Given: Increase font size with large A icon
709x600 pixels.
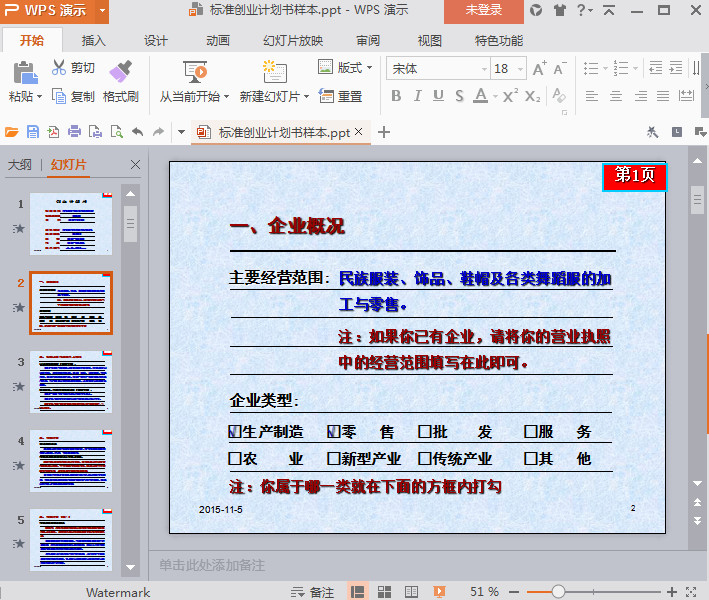Looking at the screenshot, I should (539, 69).
